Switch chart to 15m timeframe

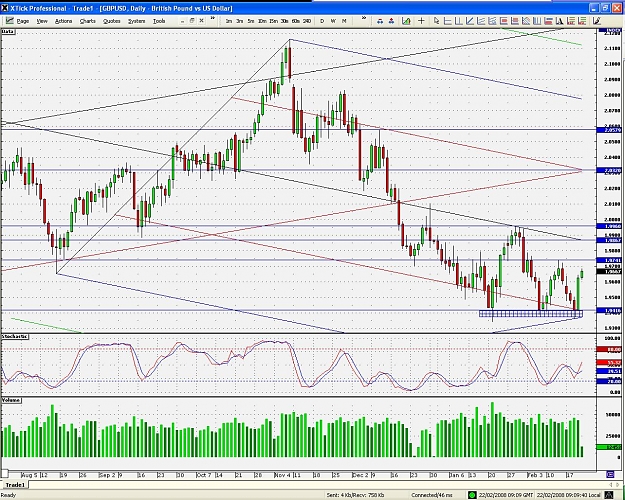[x=273, y=21]
